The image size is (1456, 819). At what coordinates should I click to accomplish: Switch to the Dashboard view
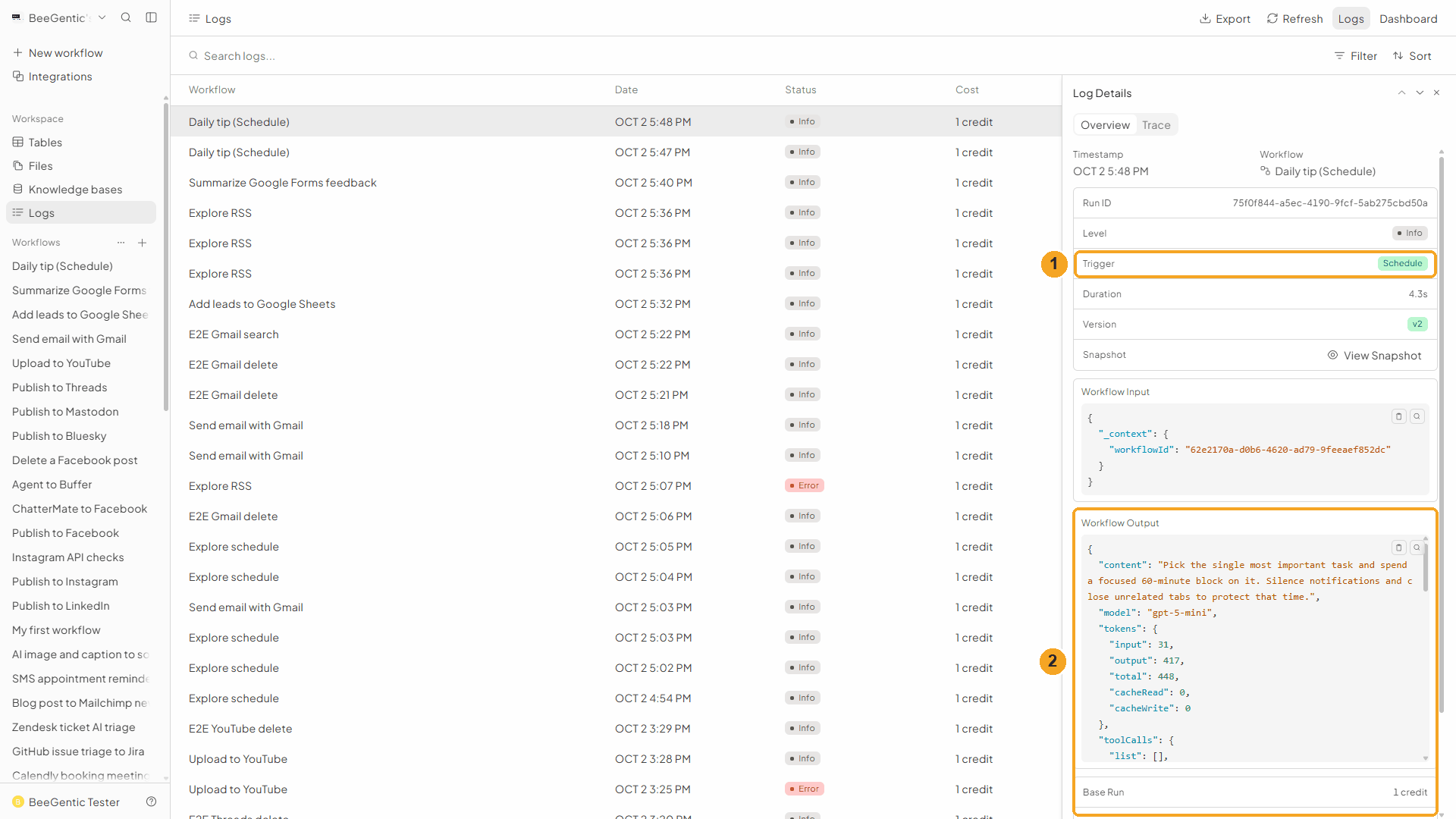[1408, 19]
